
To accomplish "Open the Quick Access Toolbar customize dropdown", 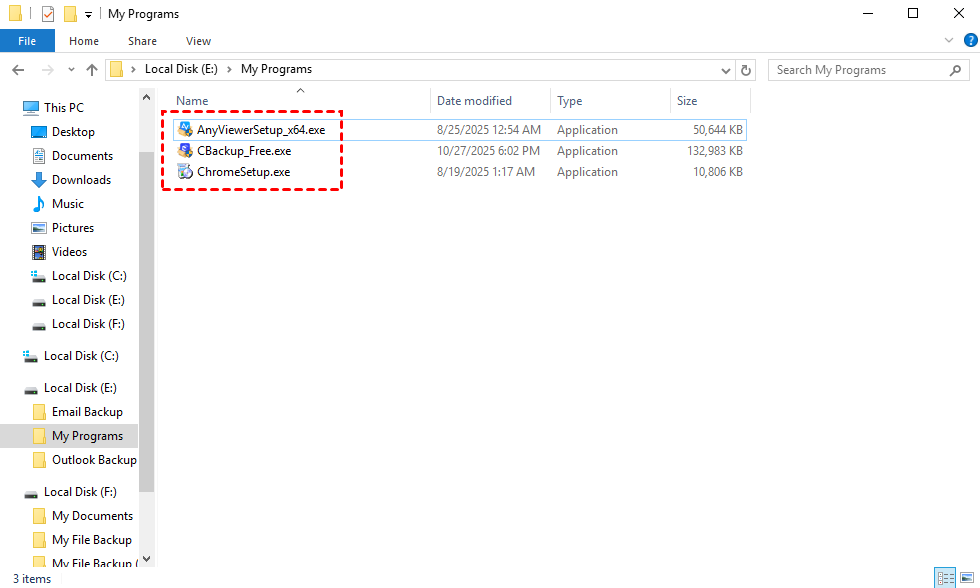I will point(88,14).
